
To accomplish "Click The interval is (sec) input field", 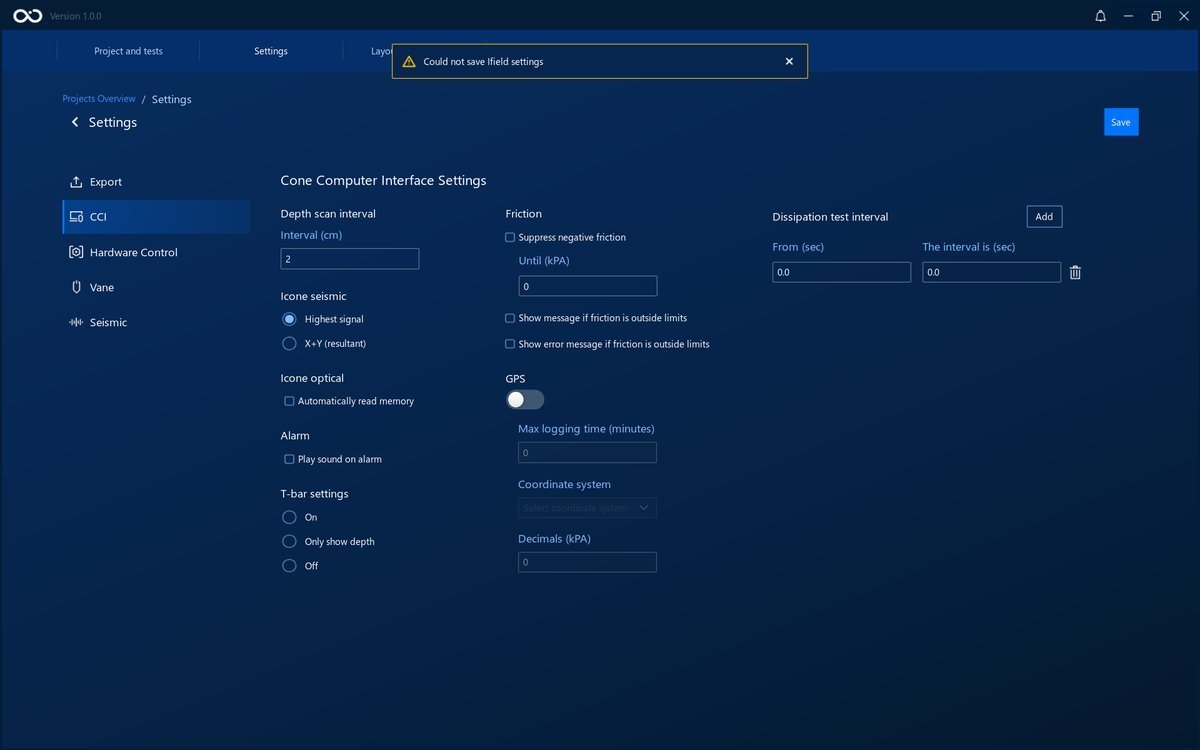I will click(991, 272).
